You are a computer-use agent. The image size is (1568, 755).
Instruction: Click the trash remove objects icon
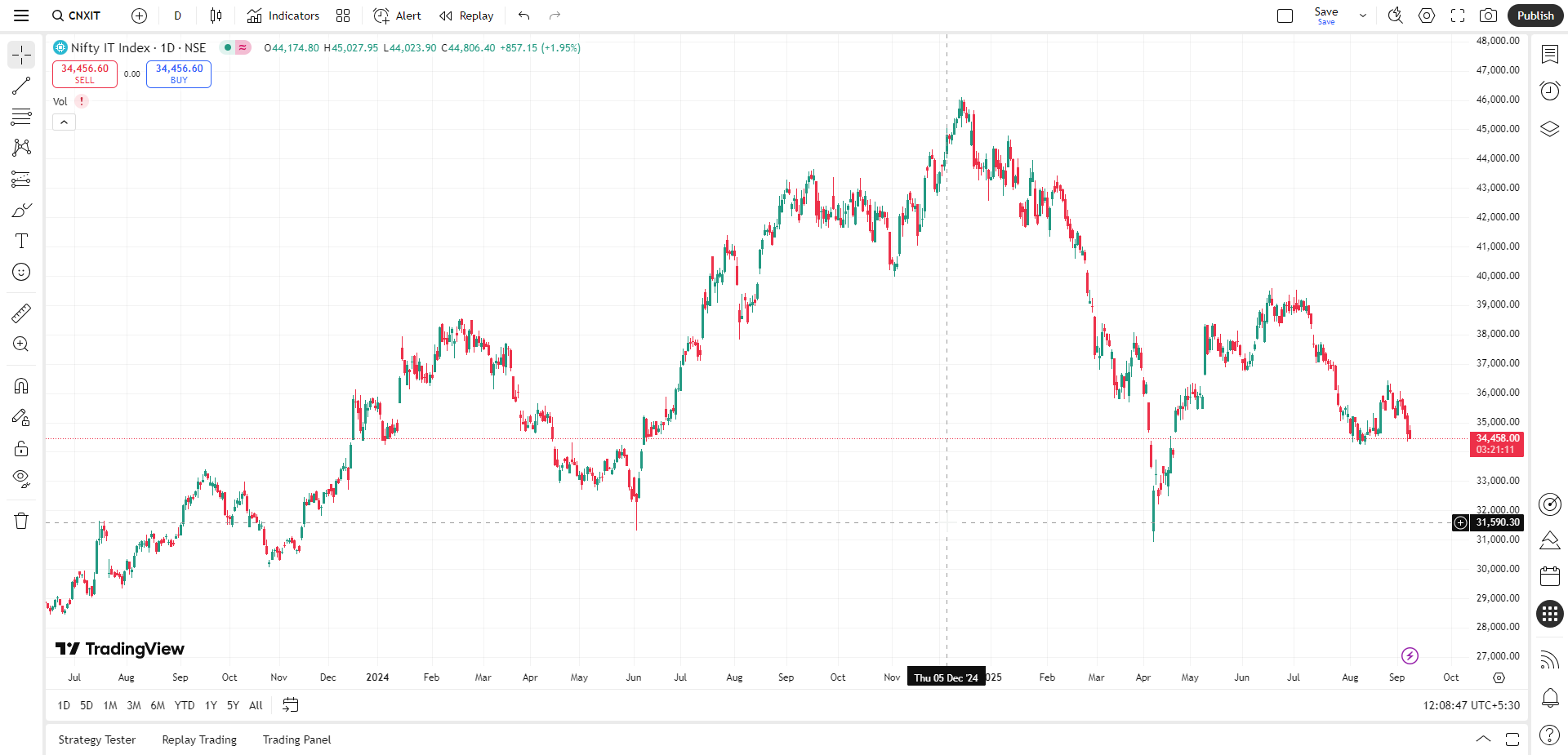21,521
